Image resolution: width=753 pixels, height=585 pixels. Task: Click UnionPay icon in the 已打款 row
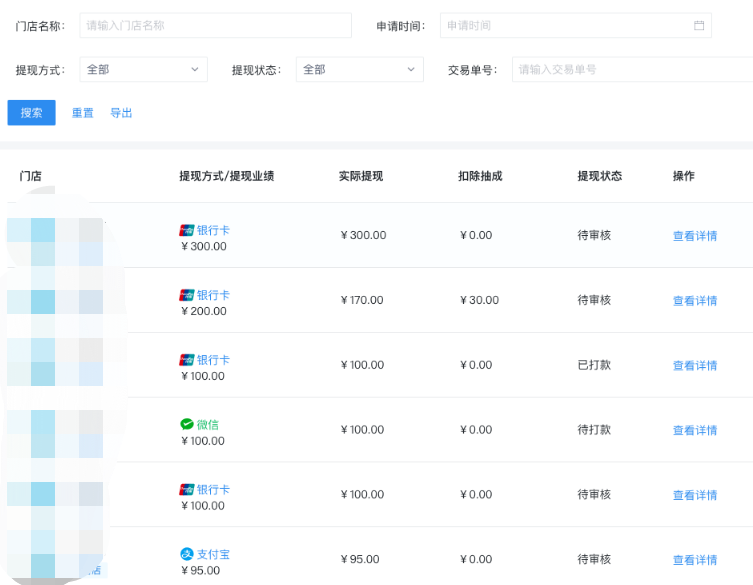pyautogui.click(x=186, y=360)
